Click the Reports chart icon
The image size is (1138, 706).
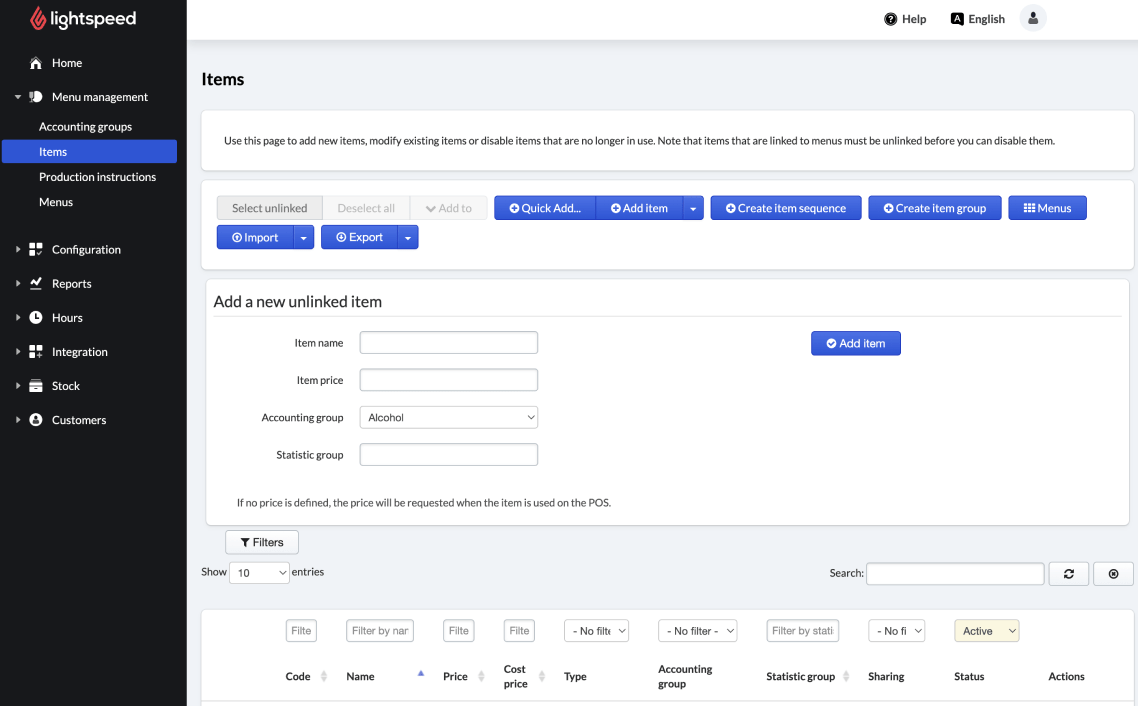click(x=36, y=284)
